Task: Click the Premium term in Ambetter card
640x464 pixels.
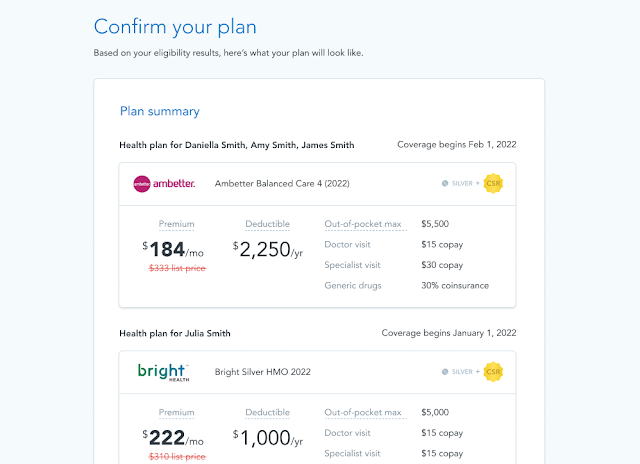Action: point(176,224)
